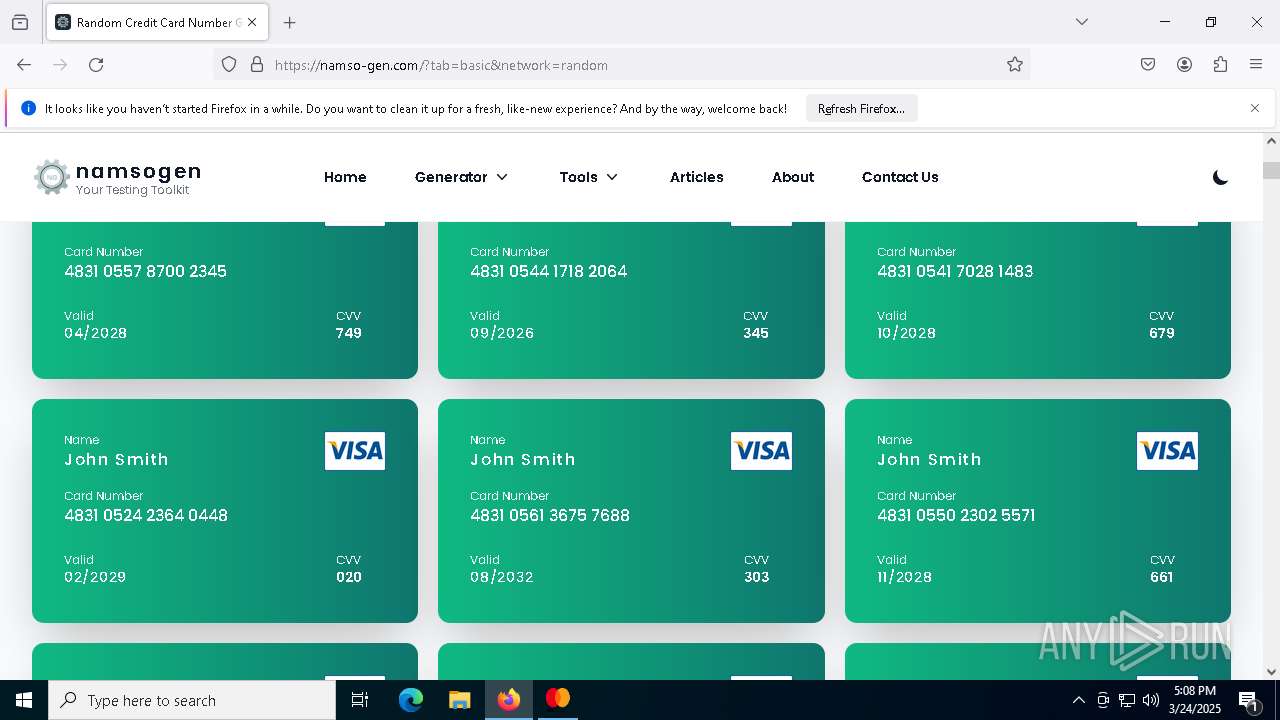Click valid date 02/2029
Image resolution: width=1280 pixels, height=720 pixels.
tap(95, 577)
